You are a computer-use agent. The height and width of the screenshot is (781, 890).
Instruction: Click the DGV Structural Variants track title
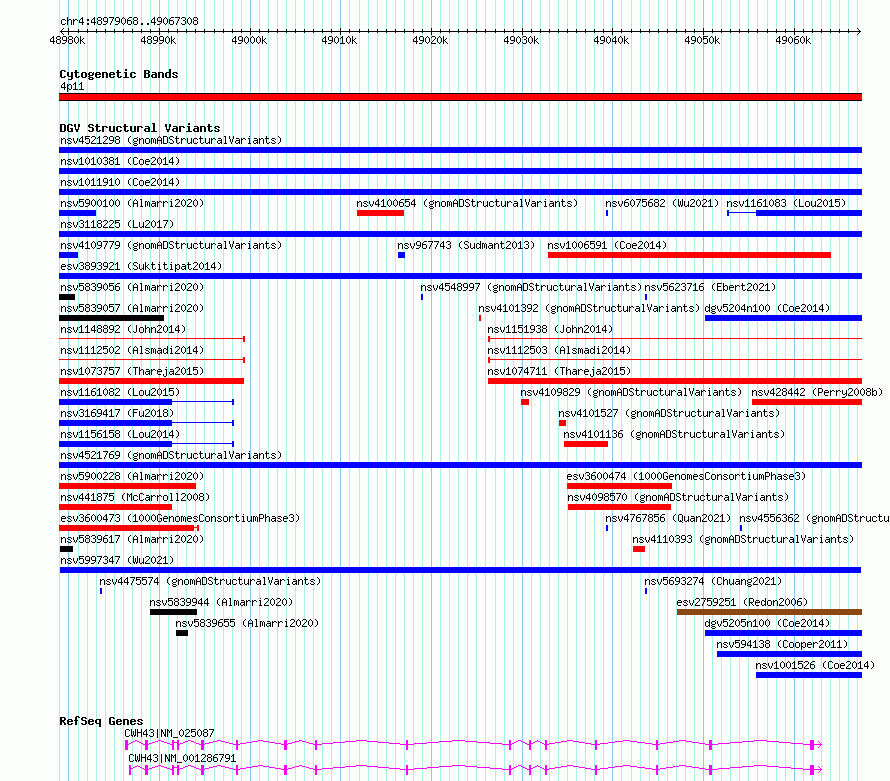click(x=140, y=128)
